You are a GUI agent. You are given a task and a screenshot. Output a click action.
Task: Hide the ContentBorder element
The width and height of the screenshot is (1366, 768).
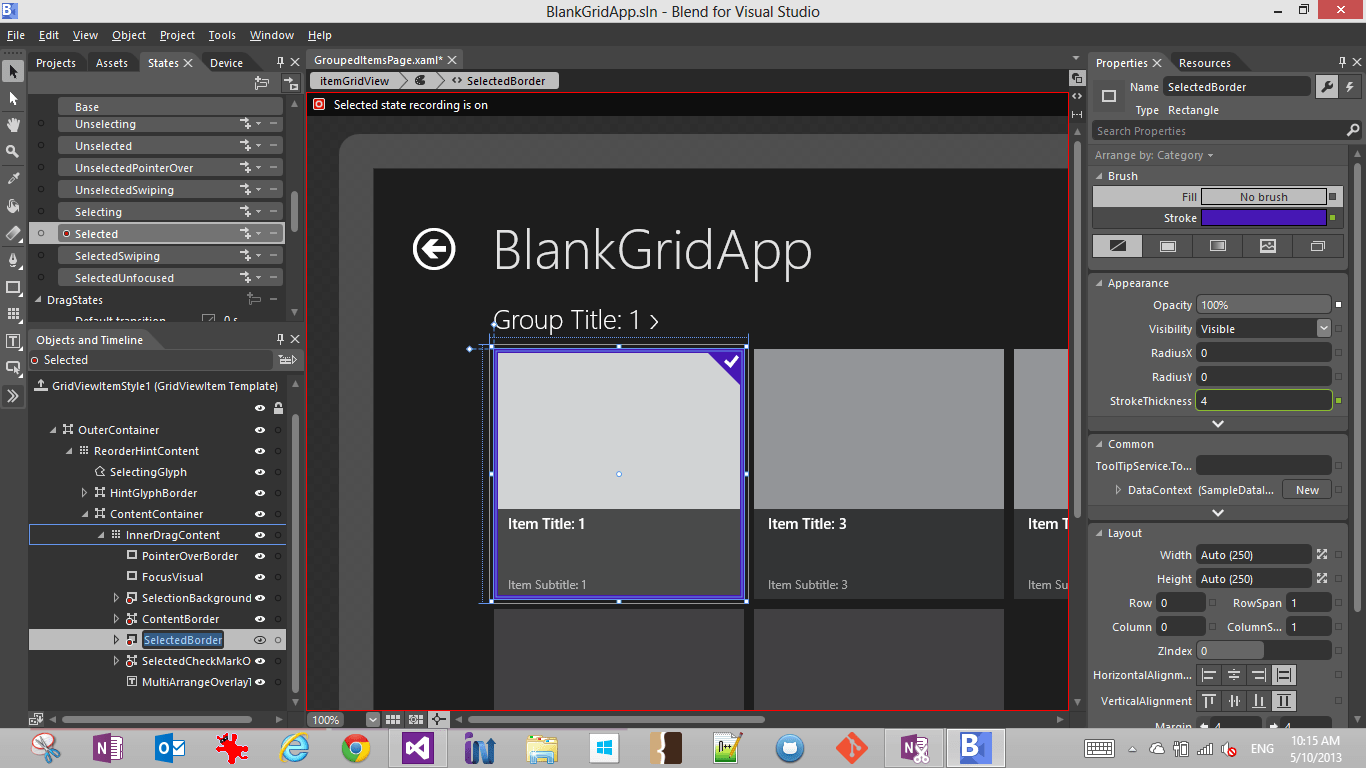[x=260, y=619]
